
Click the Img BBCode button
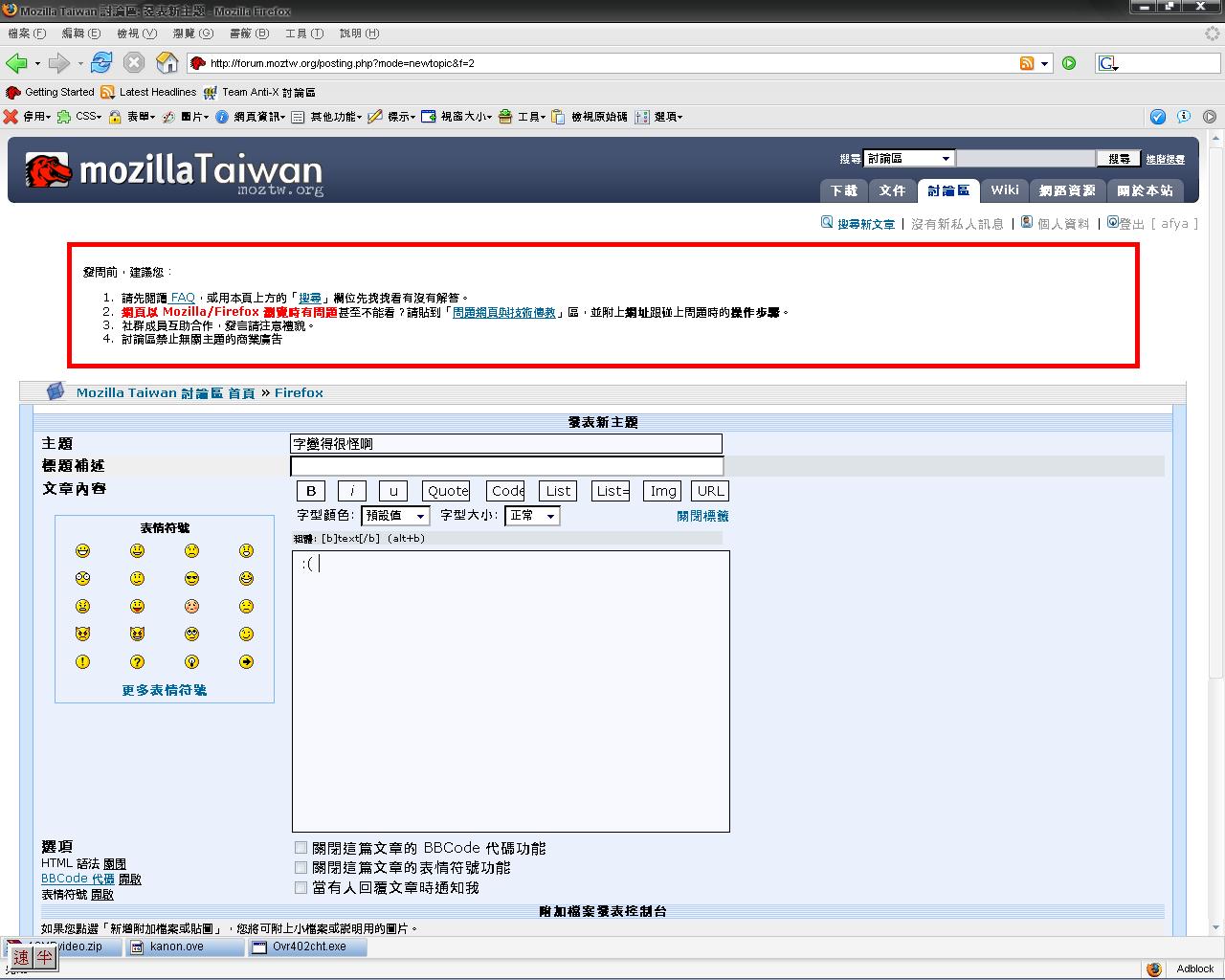click(663, 491)
